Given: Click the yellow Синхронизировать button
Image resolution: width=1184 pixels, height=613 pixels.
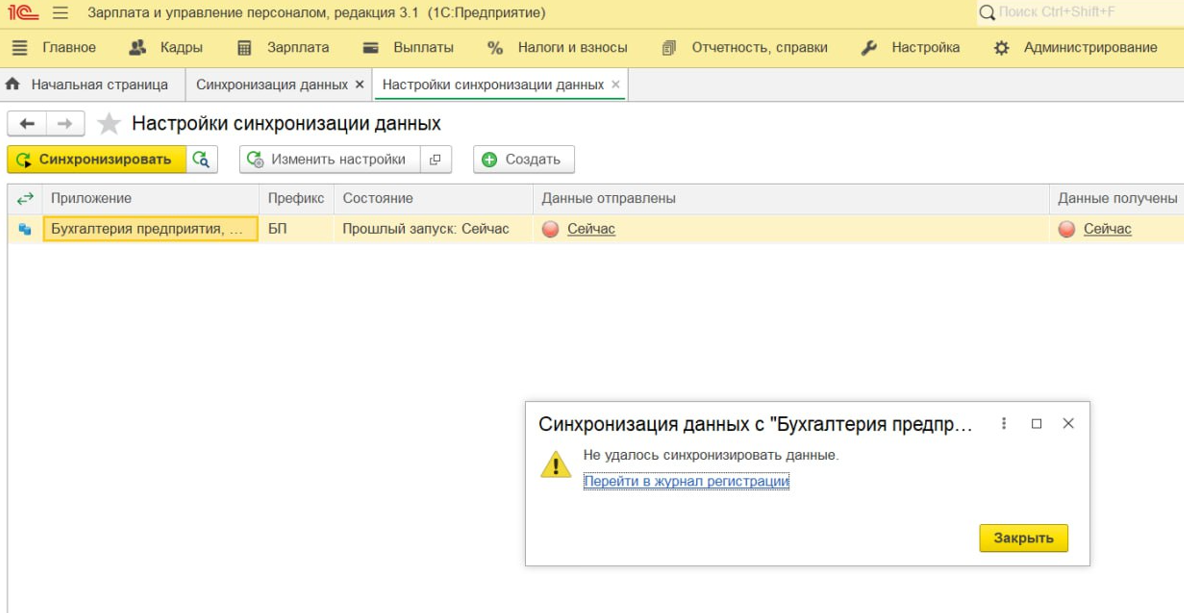Looking at the screenshot, I should (97, 159).
